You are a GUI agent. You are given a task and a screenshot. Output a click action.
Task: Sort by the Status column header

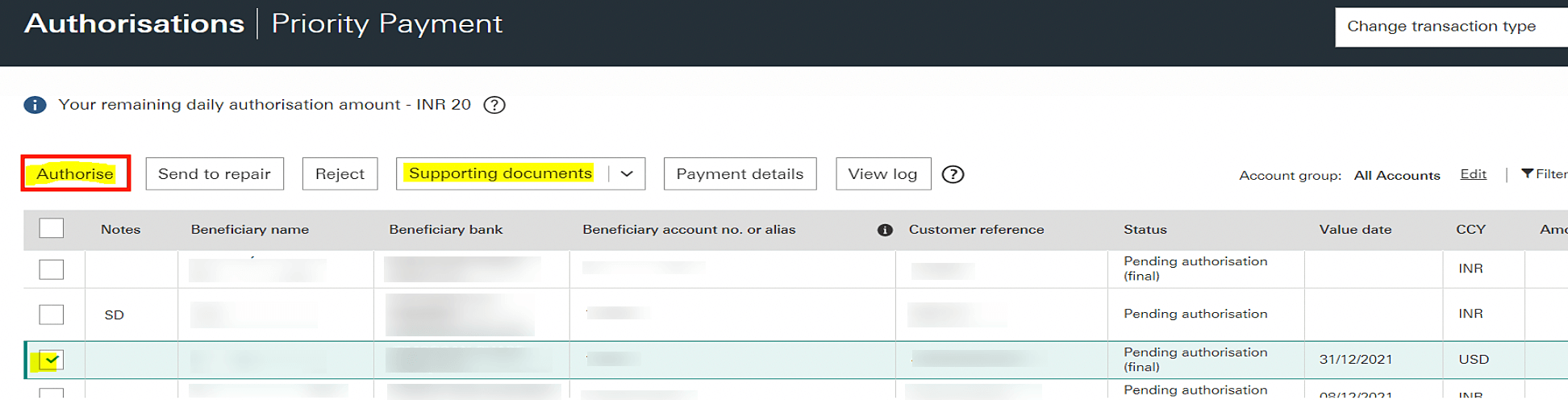[1145, 230]
